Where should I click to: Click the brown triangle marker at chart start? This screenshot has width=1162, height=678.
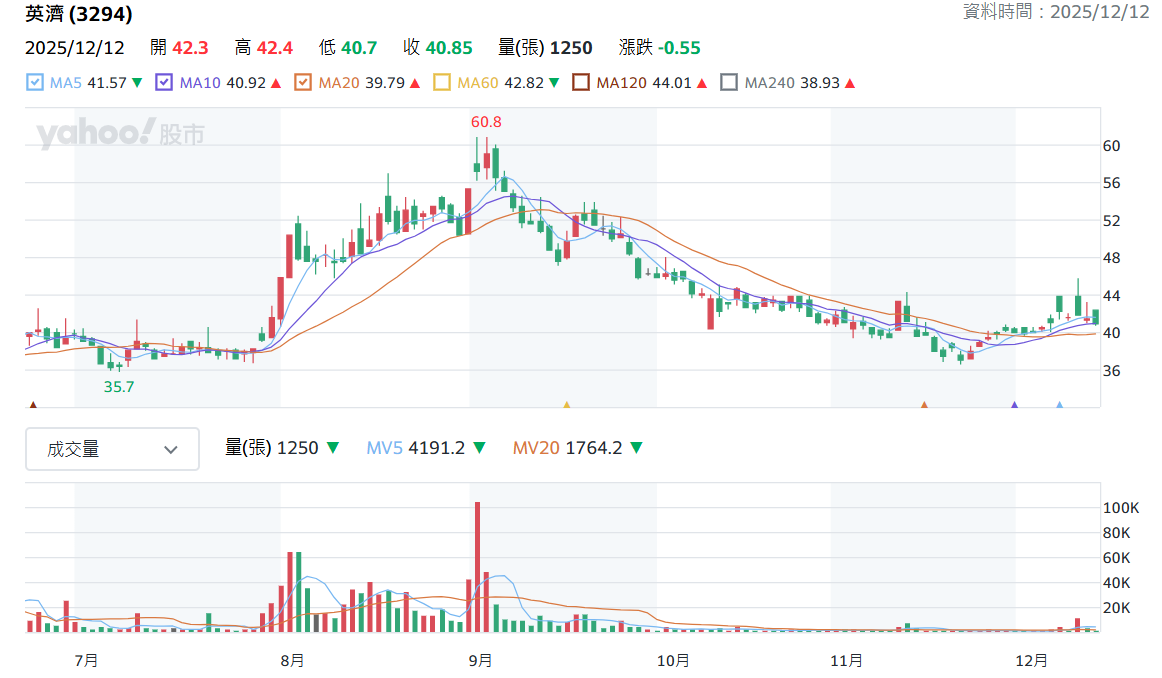[33, 405]
